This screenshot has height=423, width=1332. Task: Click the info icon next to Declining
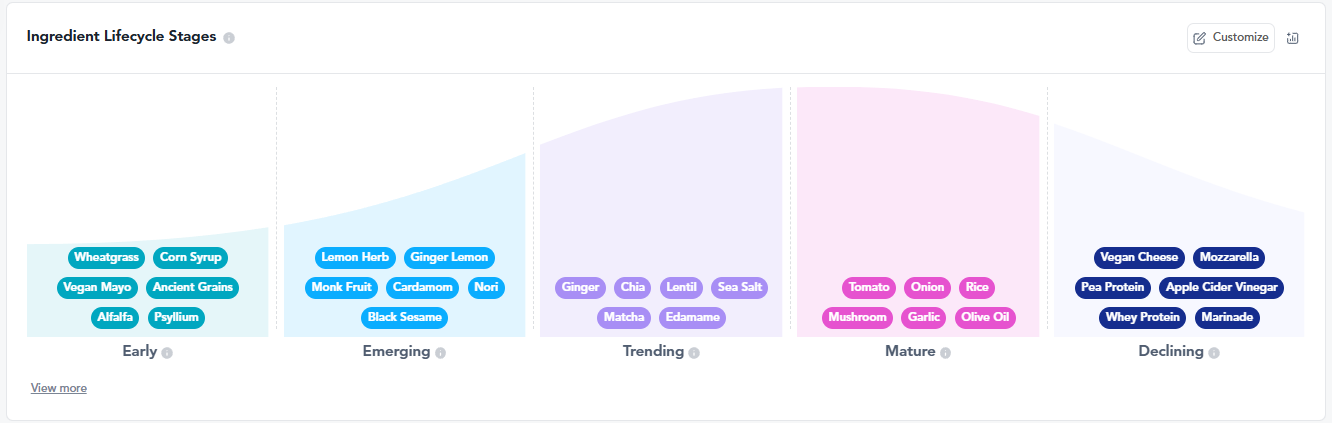click(x=1213, y=352)
